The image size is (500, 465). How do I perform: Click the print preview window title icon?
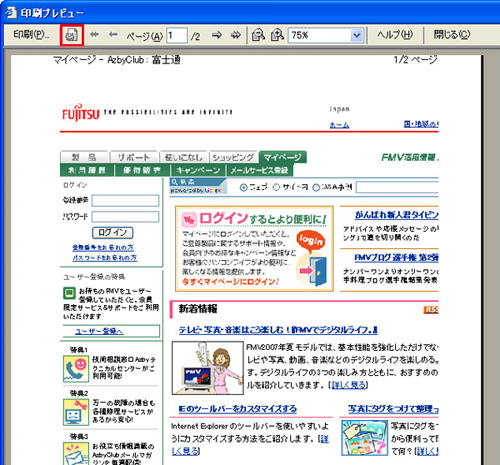pyautogui.click(x=10, y=12)
